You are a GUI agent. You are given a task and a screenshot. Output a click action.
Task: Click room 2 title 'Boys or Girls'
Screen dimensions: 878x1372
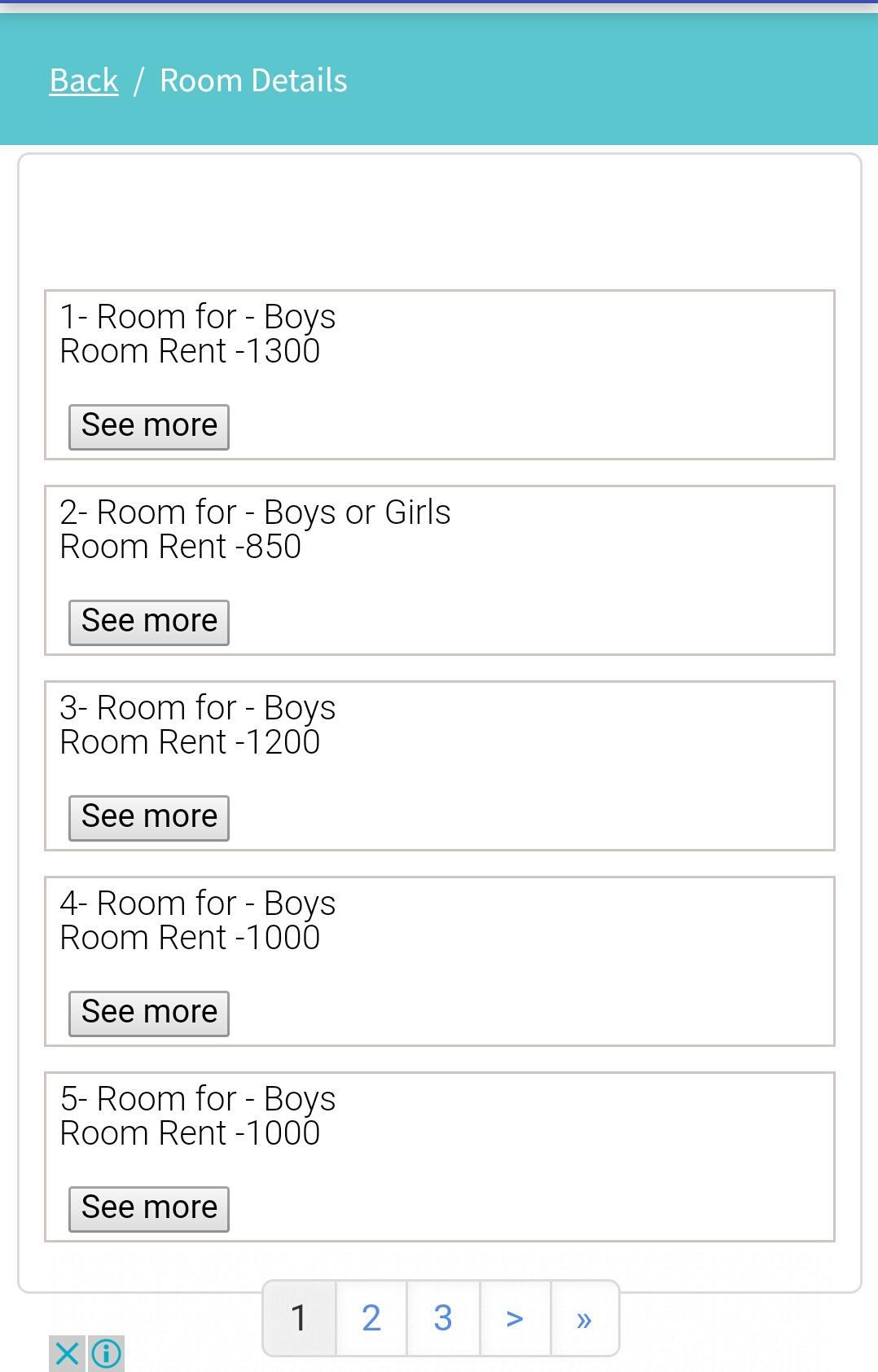[x=255, y=512]
